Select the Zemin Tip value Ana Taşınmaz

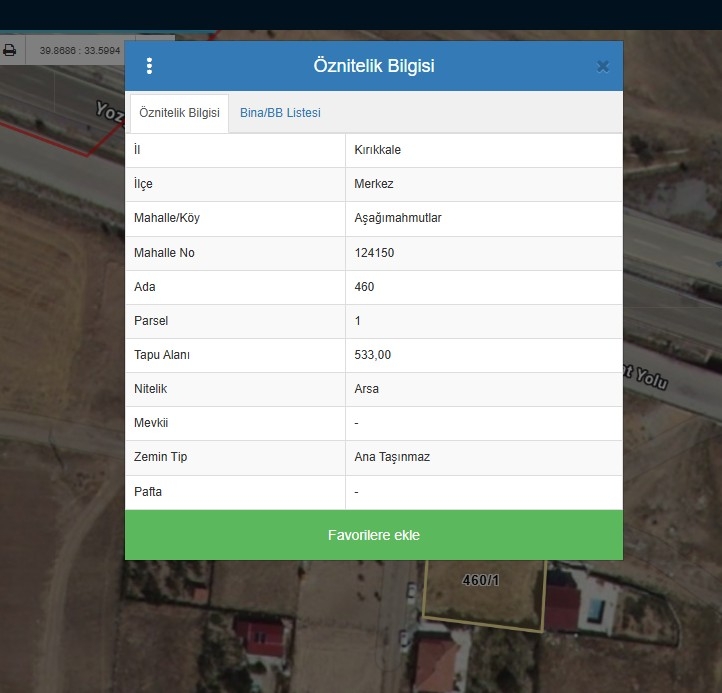[x=392, y=457]
